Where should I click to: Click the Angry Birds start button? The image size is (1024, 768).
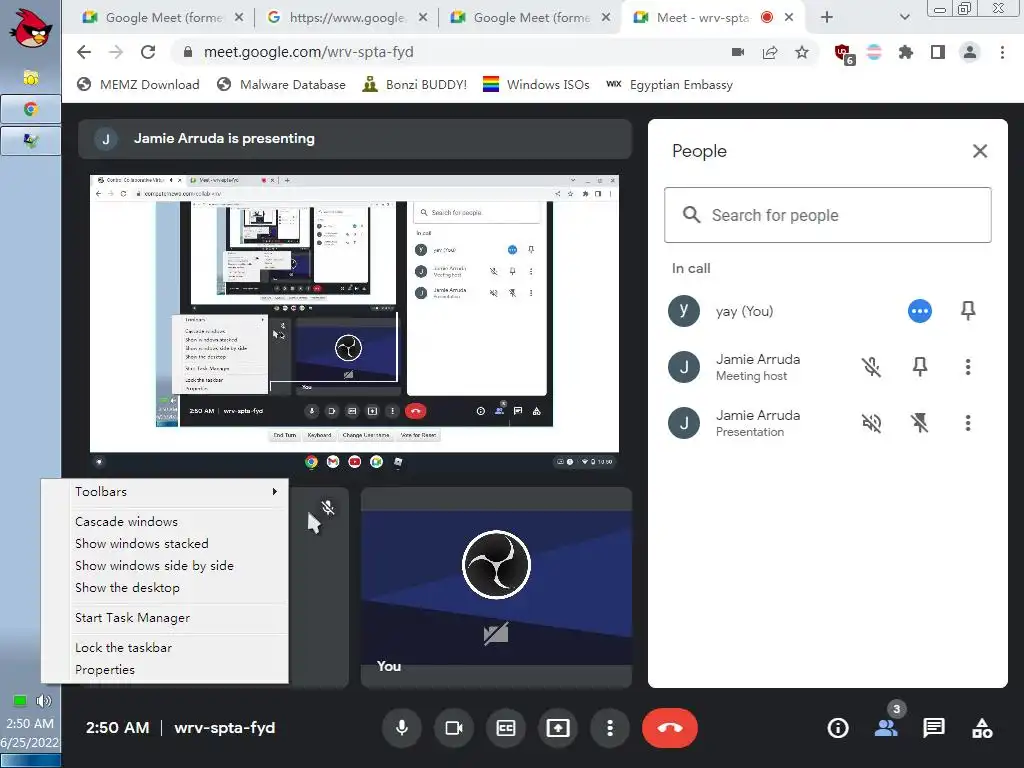click(31, 27)
